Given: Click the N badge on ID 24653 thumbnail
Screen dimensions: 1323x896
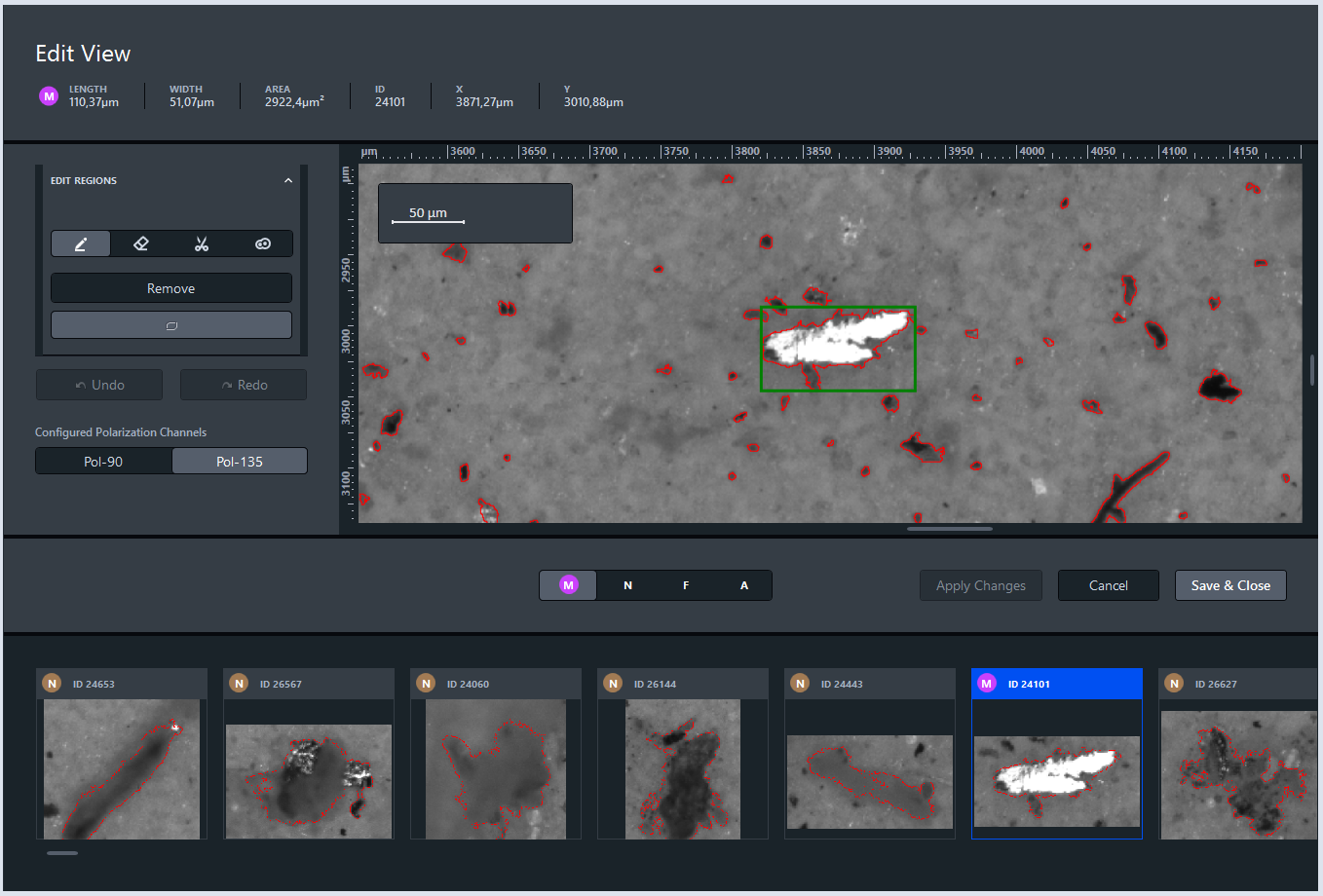Looking at the screenshot, I should tap(53, 684).
